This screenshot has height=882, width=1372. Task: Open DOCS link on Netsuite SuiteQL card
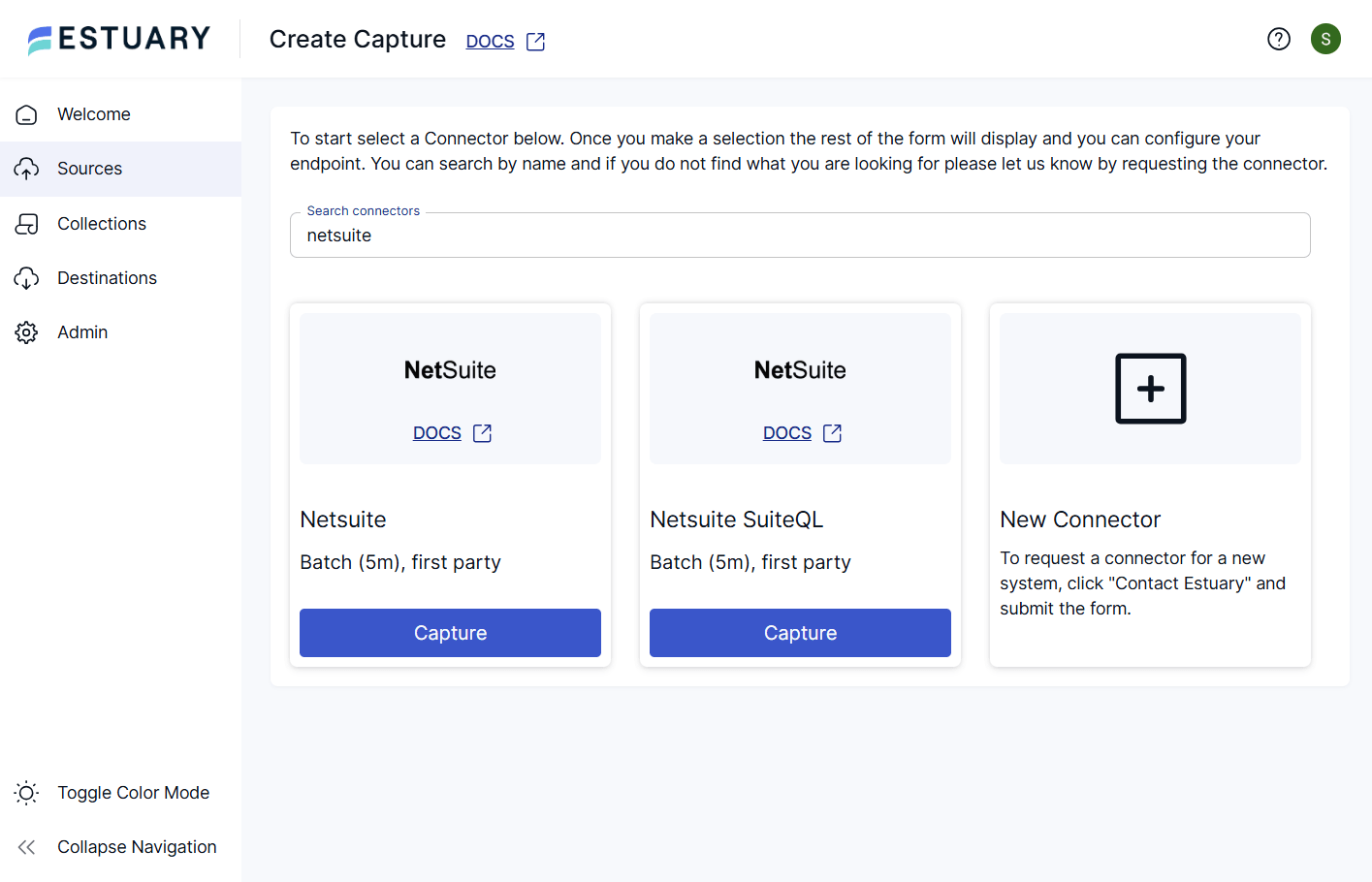point(787,433)
